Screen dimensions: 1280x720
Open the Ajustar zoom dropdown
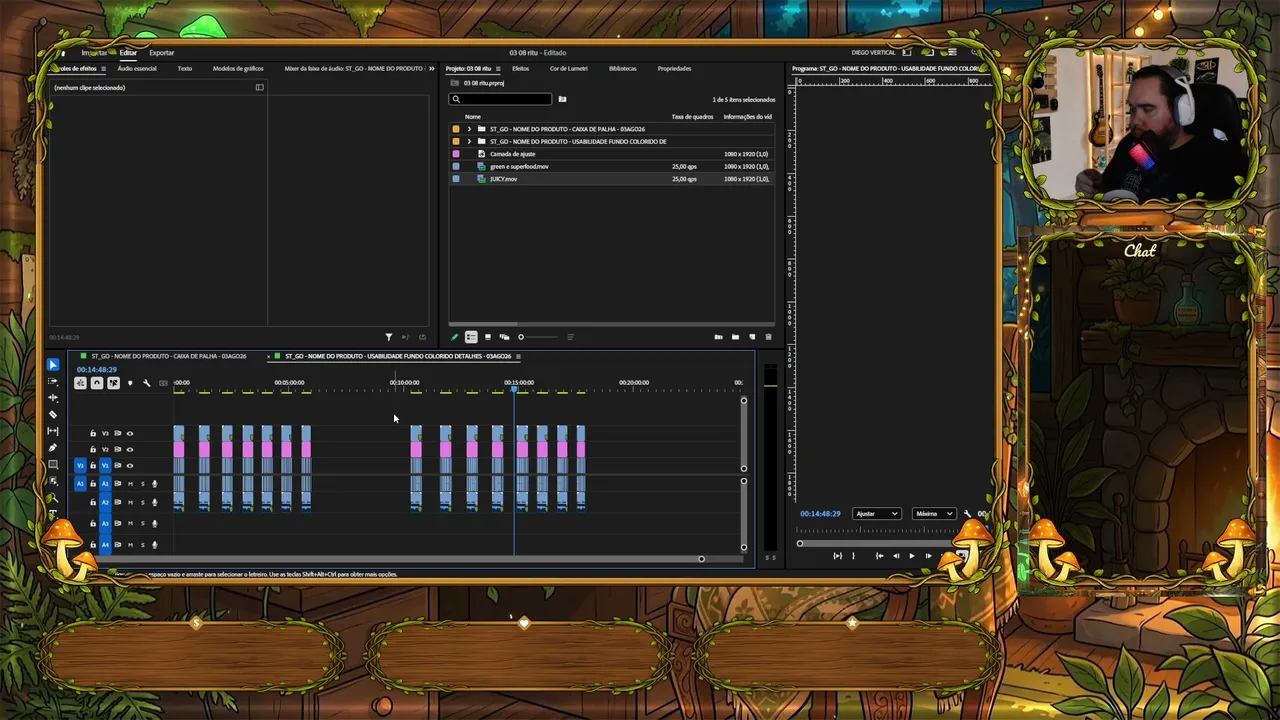pos(877,514)
